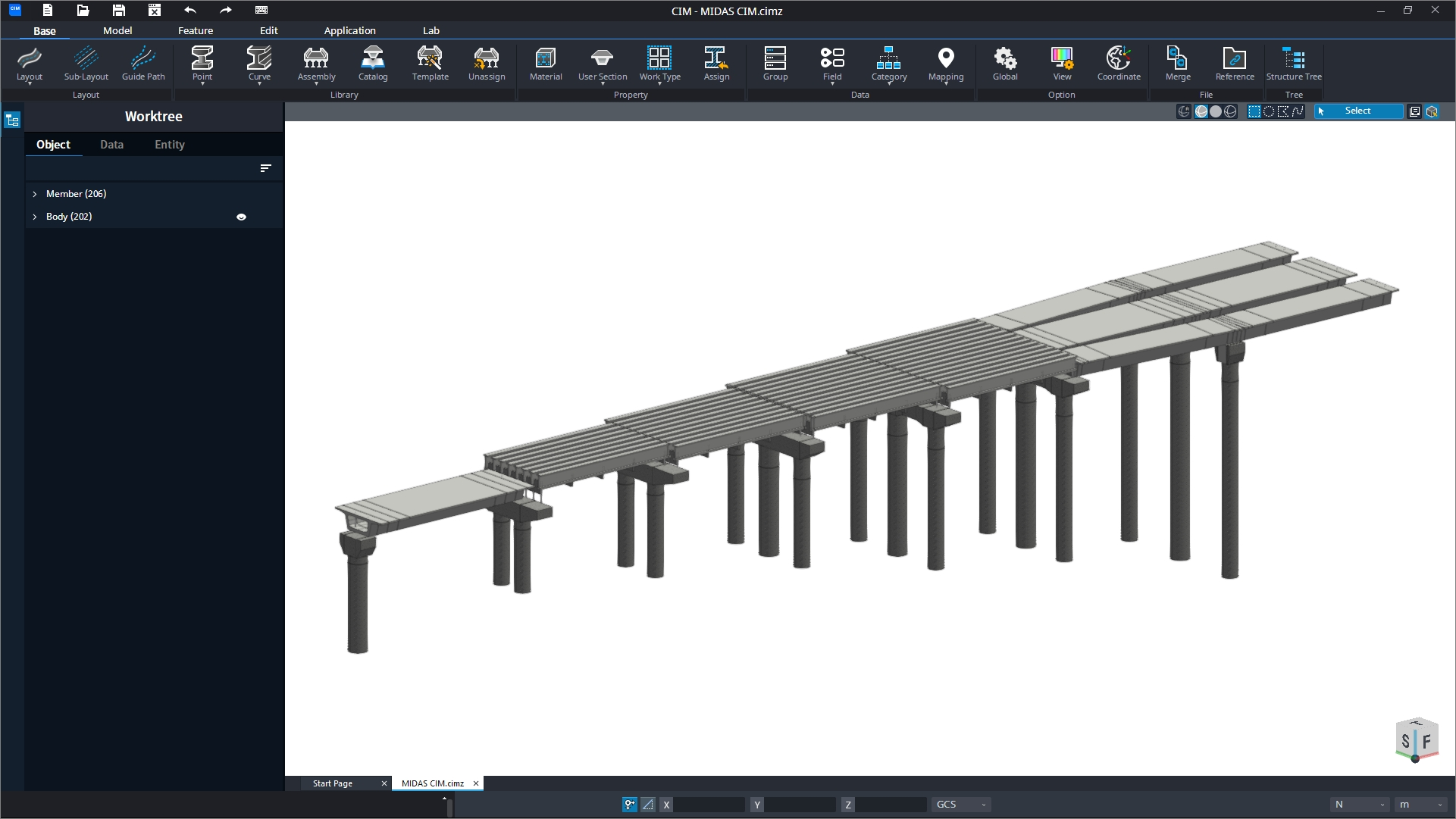
Task: Open the Coordinate file tool
Action: point(1118,64)
